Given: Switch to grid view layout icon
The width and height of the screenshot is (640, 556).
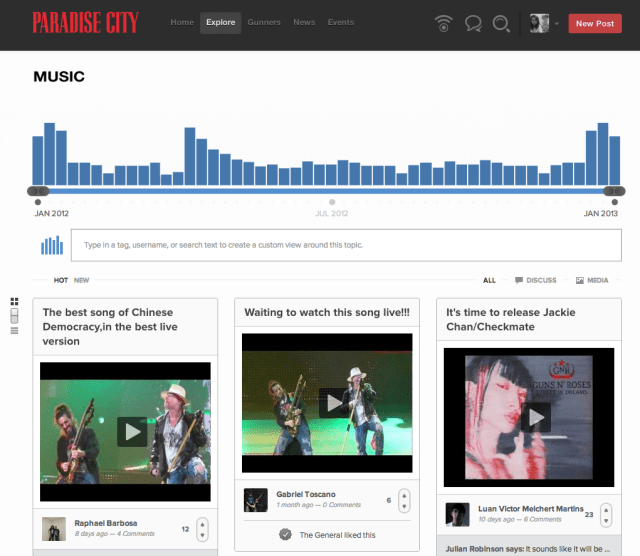Looking at the screenshot, I should 14,302.
